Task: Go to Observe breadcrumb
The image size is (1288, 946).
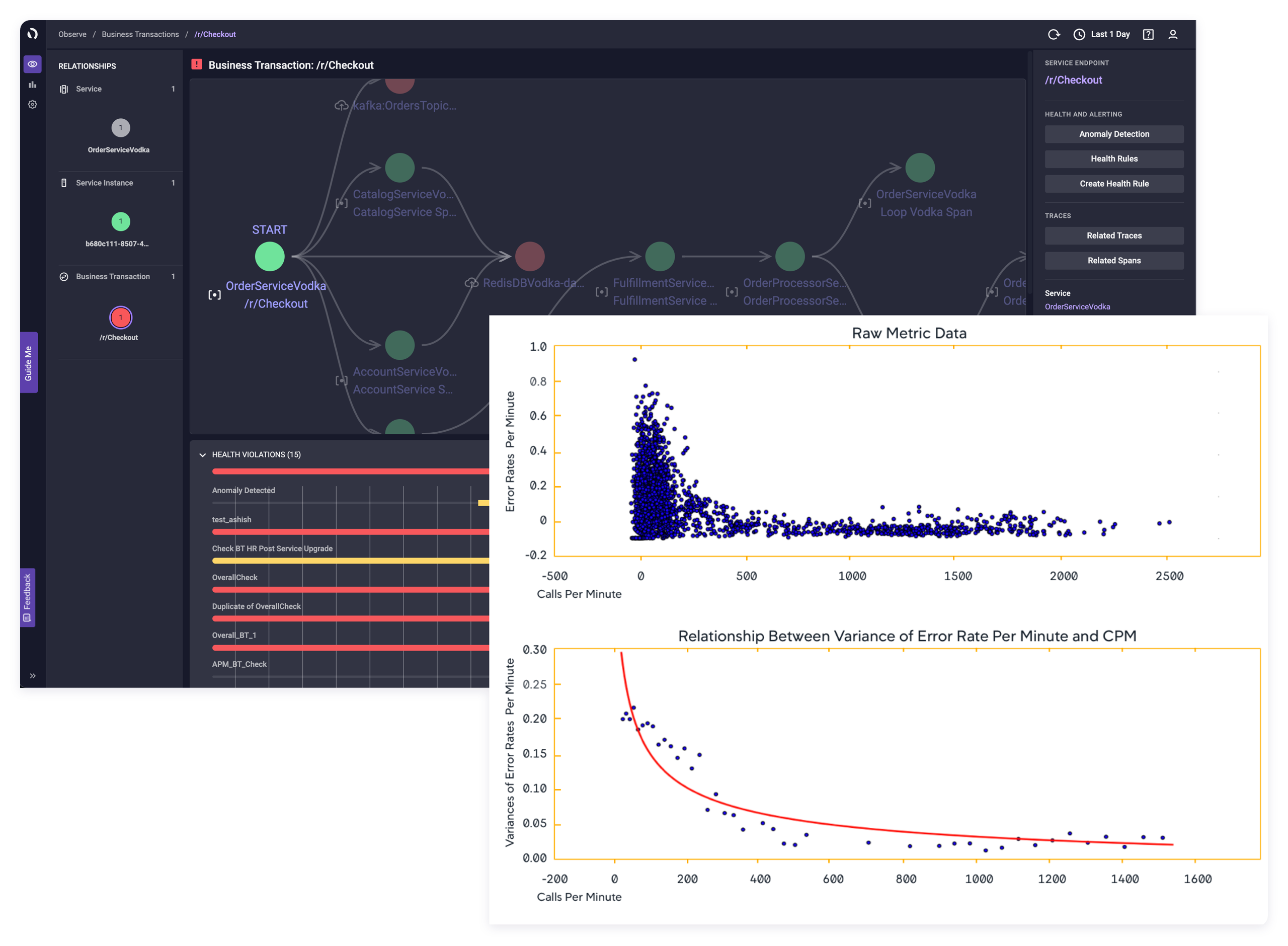Action: point(72,34)
